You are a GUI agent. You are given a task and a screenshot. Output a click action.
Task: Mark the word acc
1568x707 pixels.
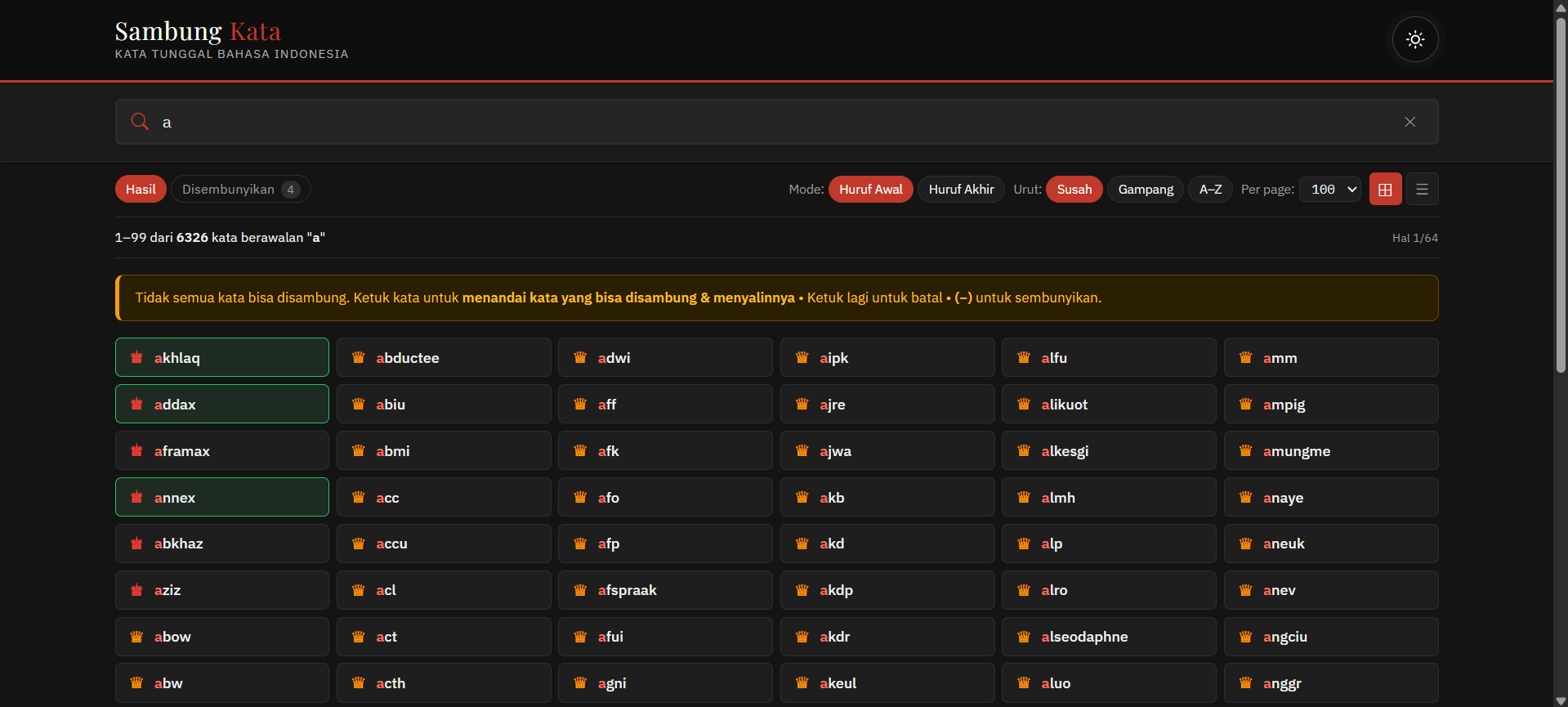(x=444, y=497)
